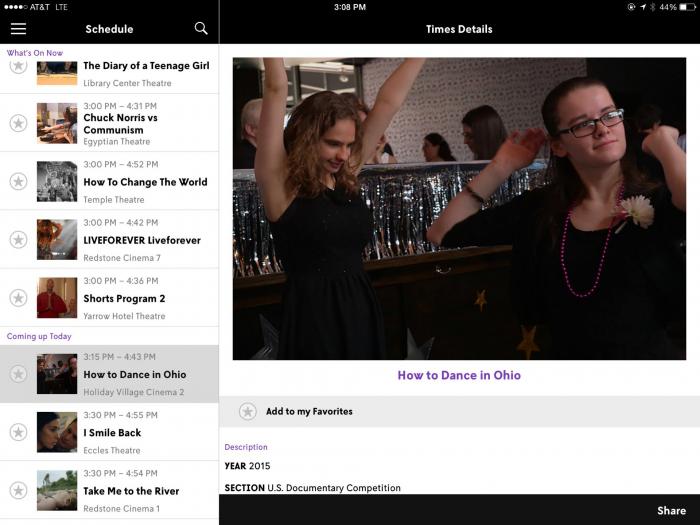The width and height of the screenshot is (700, 525).
Task: Open I Smile Back thumbnail
Action: [x=57, y=432]
